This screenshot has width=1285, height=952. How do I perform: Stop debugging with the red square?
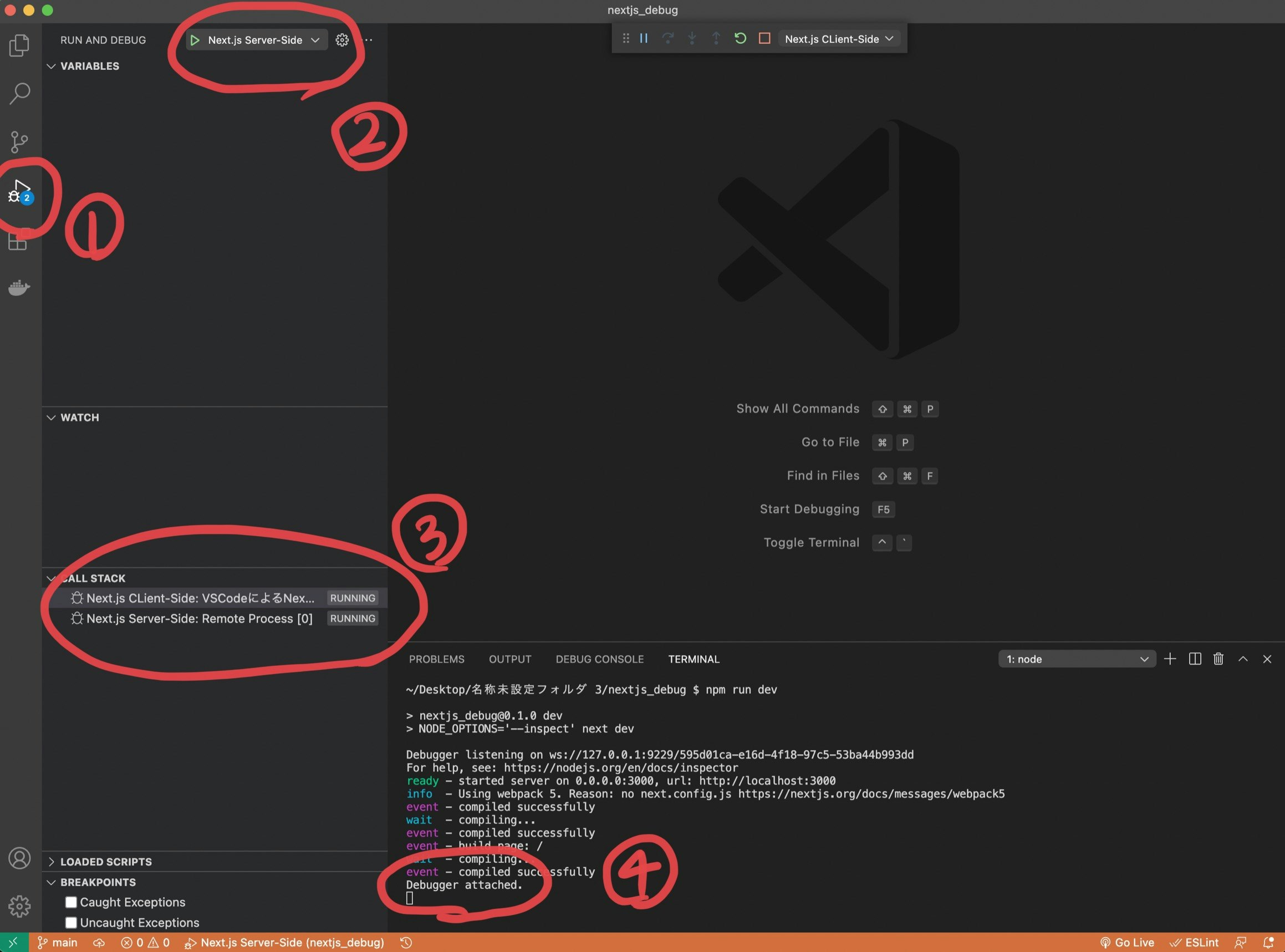pyautogui.click(x=764, y=39)
